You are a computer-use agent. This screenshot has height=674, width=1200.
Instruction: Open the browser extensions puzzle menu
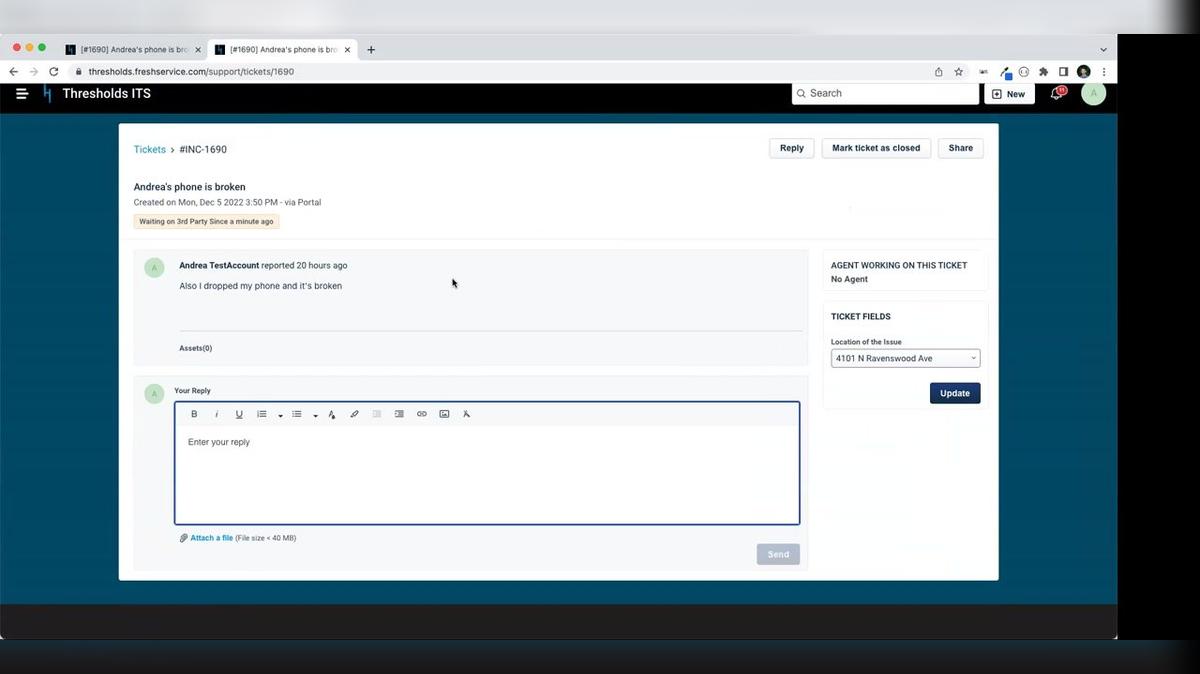click(1044, 72)
